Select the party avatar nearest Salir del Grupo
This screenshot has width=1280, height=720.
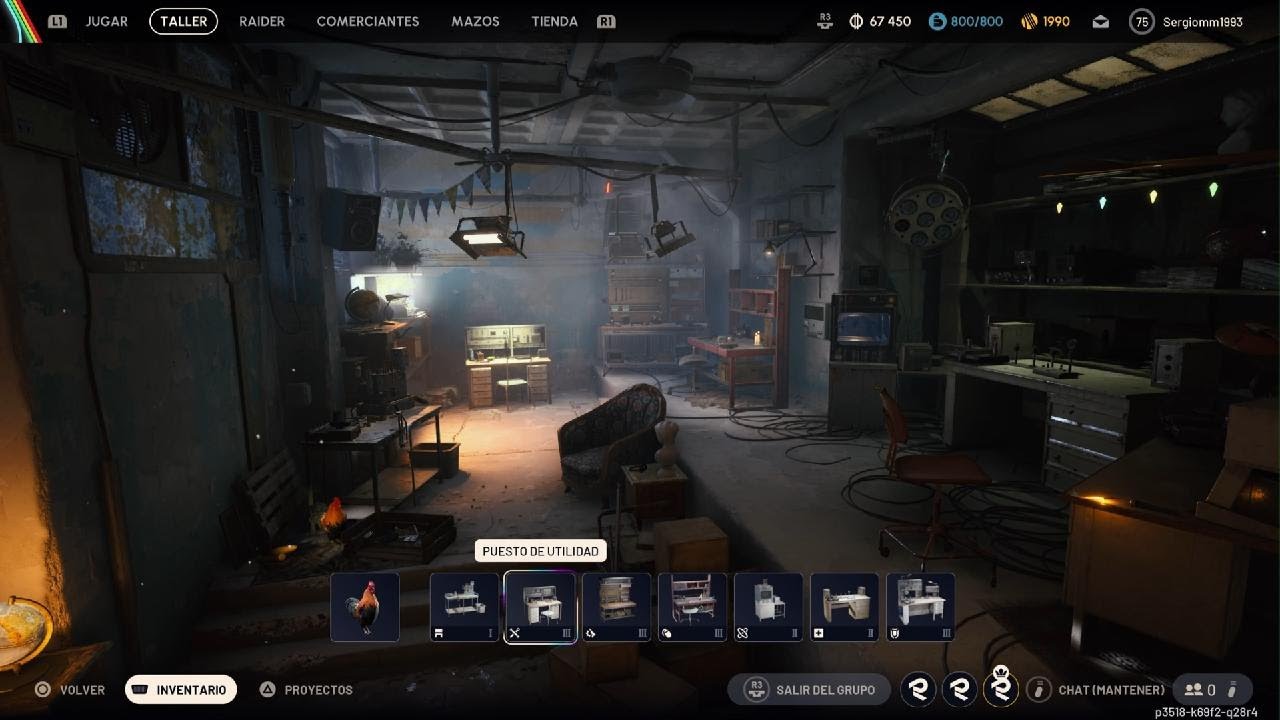[918, 689]
